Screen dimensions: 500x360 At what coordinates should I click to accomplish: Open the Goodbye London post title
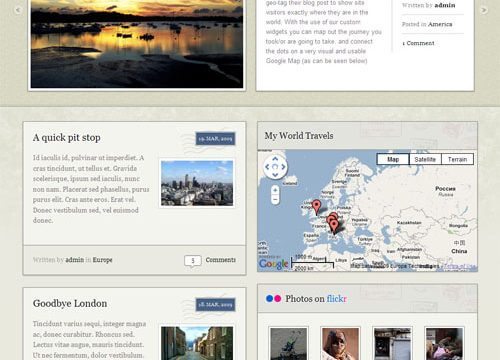click(70, 304)
